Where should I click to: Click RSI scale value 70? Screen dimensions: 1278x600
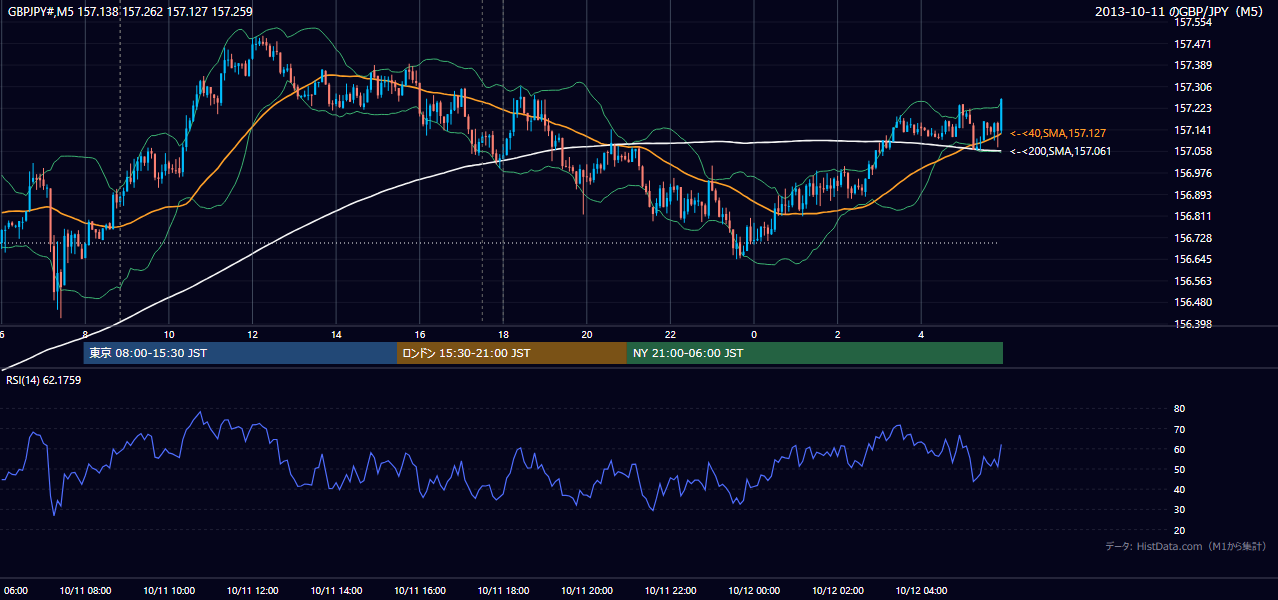coord(1179,429)
